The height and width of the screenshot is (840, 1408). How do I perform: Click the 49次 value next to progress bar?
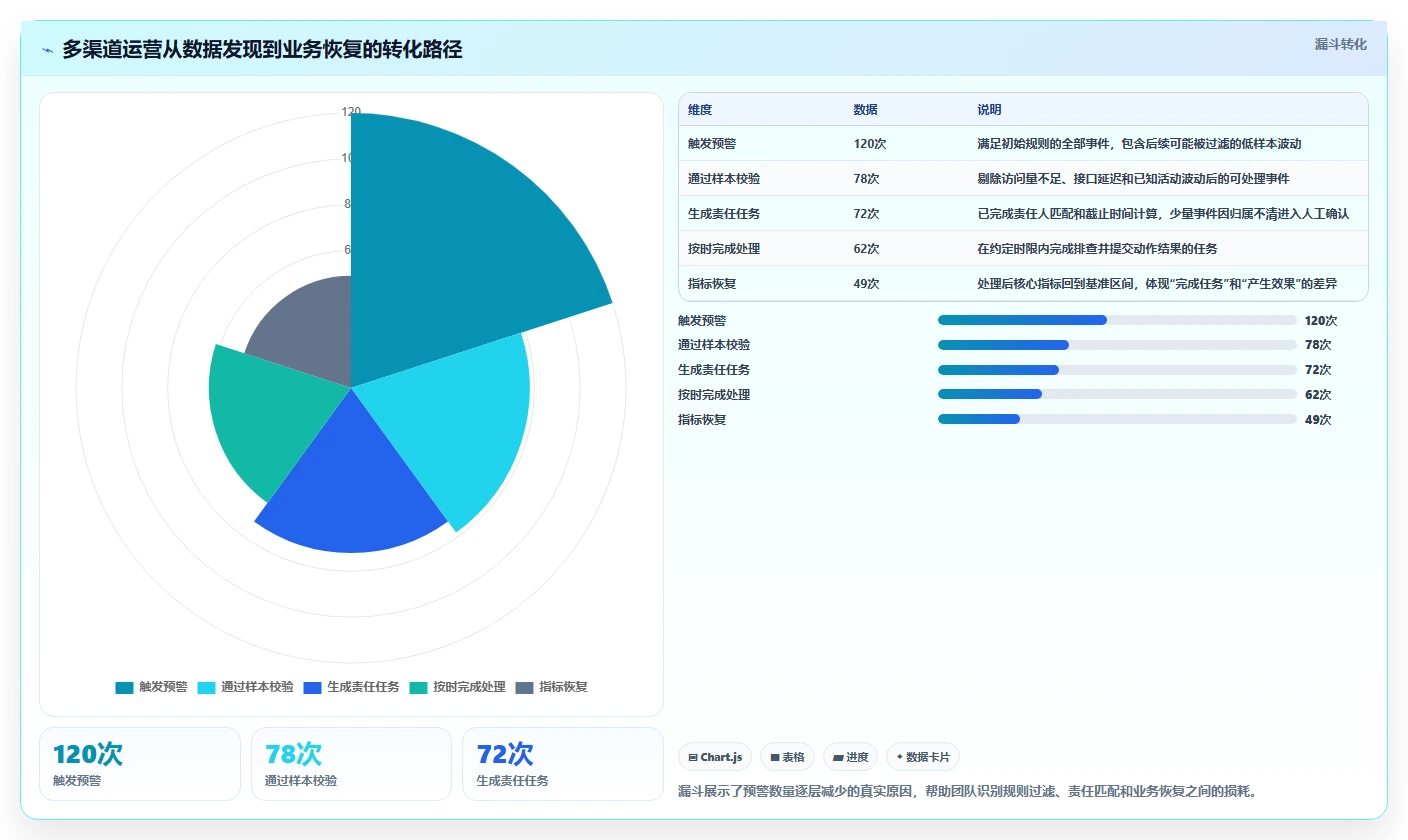click(1318, 420)
